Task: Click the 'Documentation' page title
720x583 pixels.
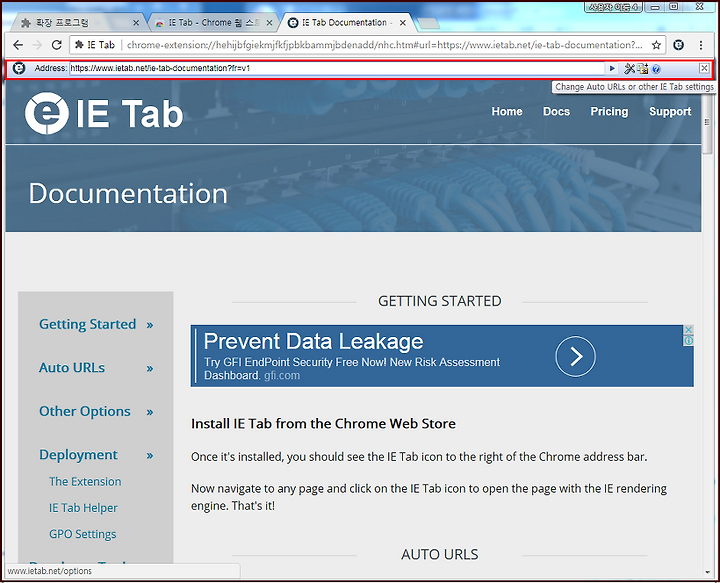Action: point(128,193)
